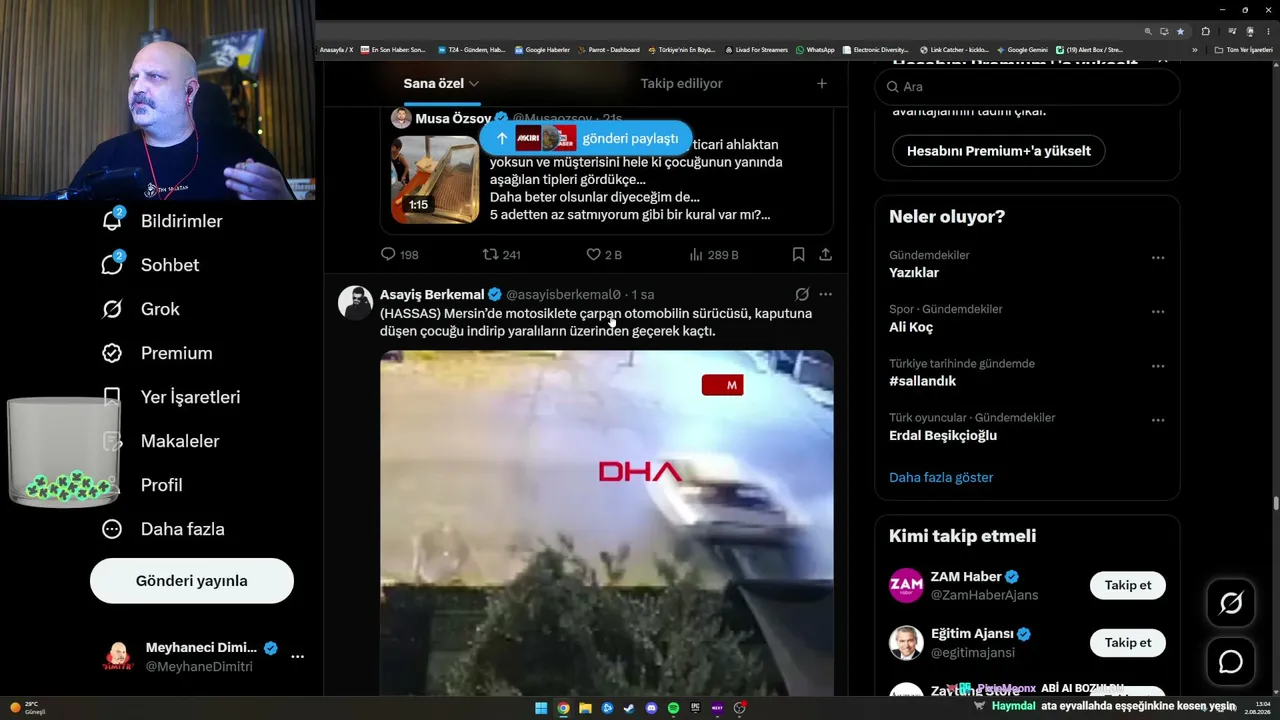Open more options for #sallandık trend

(1158, 366)
